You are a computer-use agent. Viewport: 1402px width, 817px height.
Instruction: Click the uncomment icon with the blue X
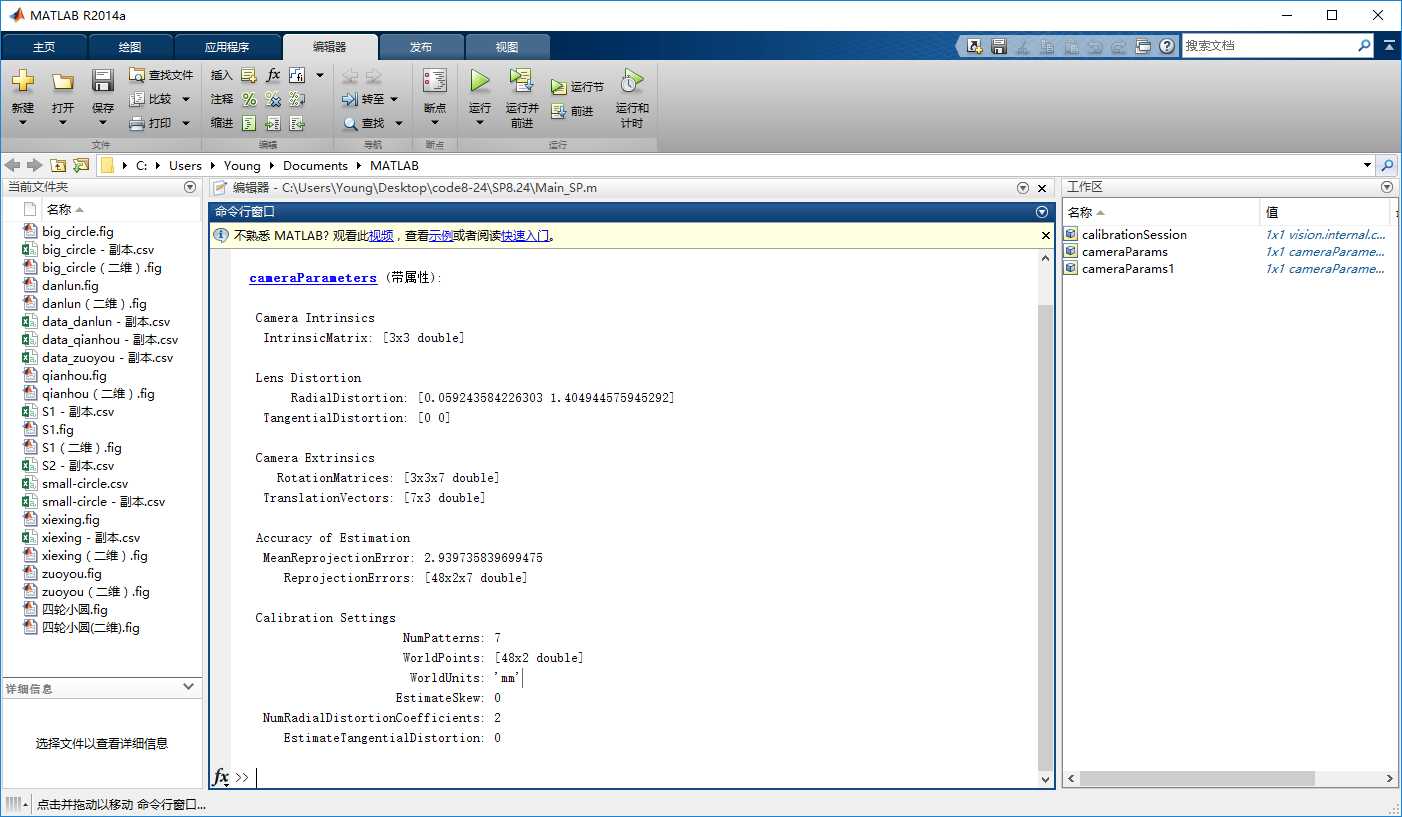273,99
